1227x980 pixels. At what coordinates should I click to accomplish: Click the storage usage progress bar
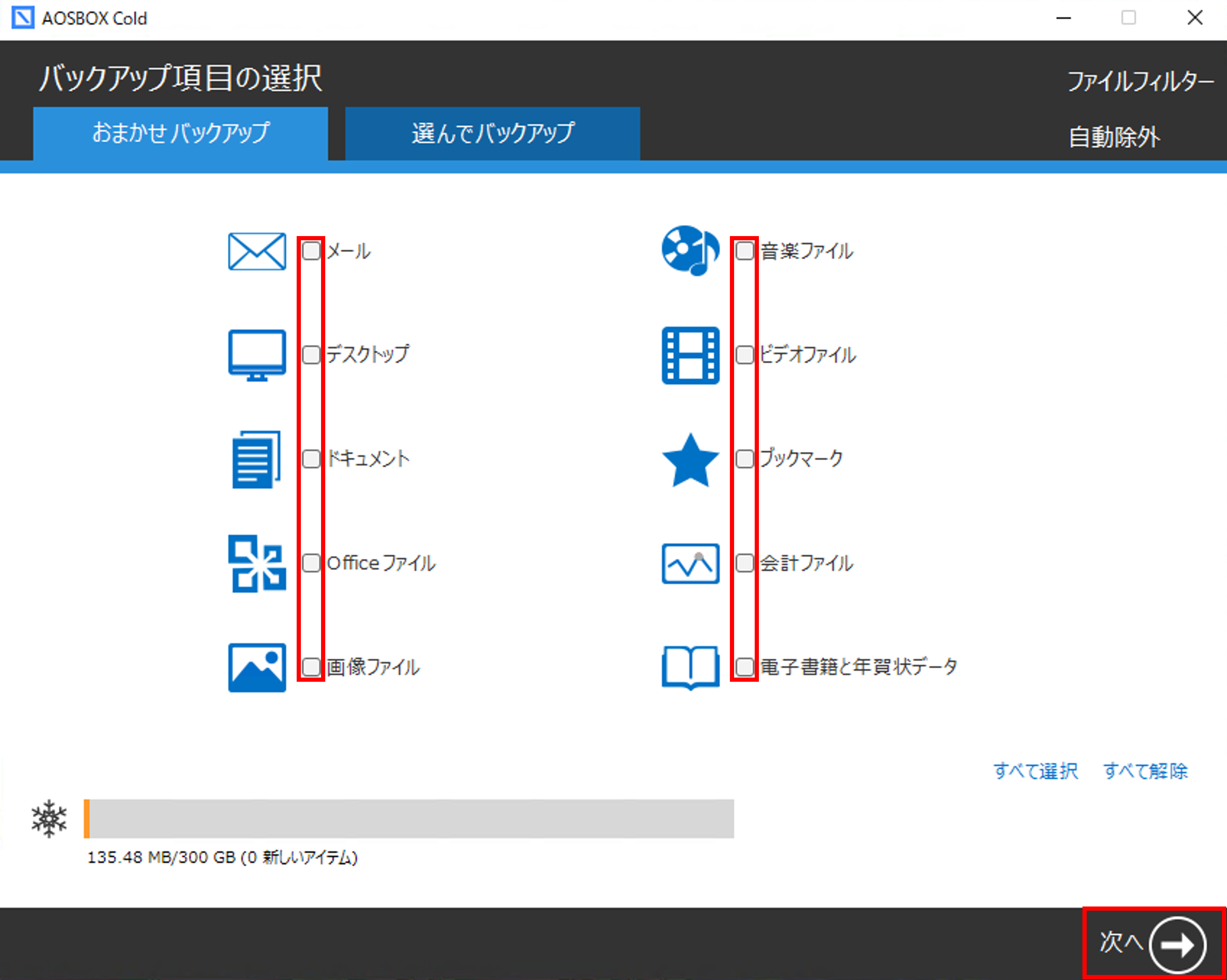click(408, 818)
